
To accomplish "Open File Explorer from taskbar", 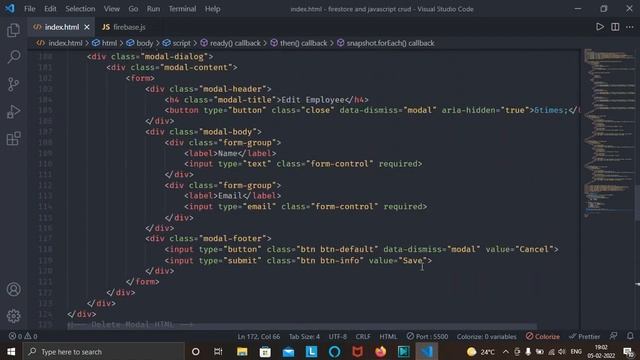I will (242, 351).
